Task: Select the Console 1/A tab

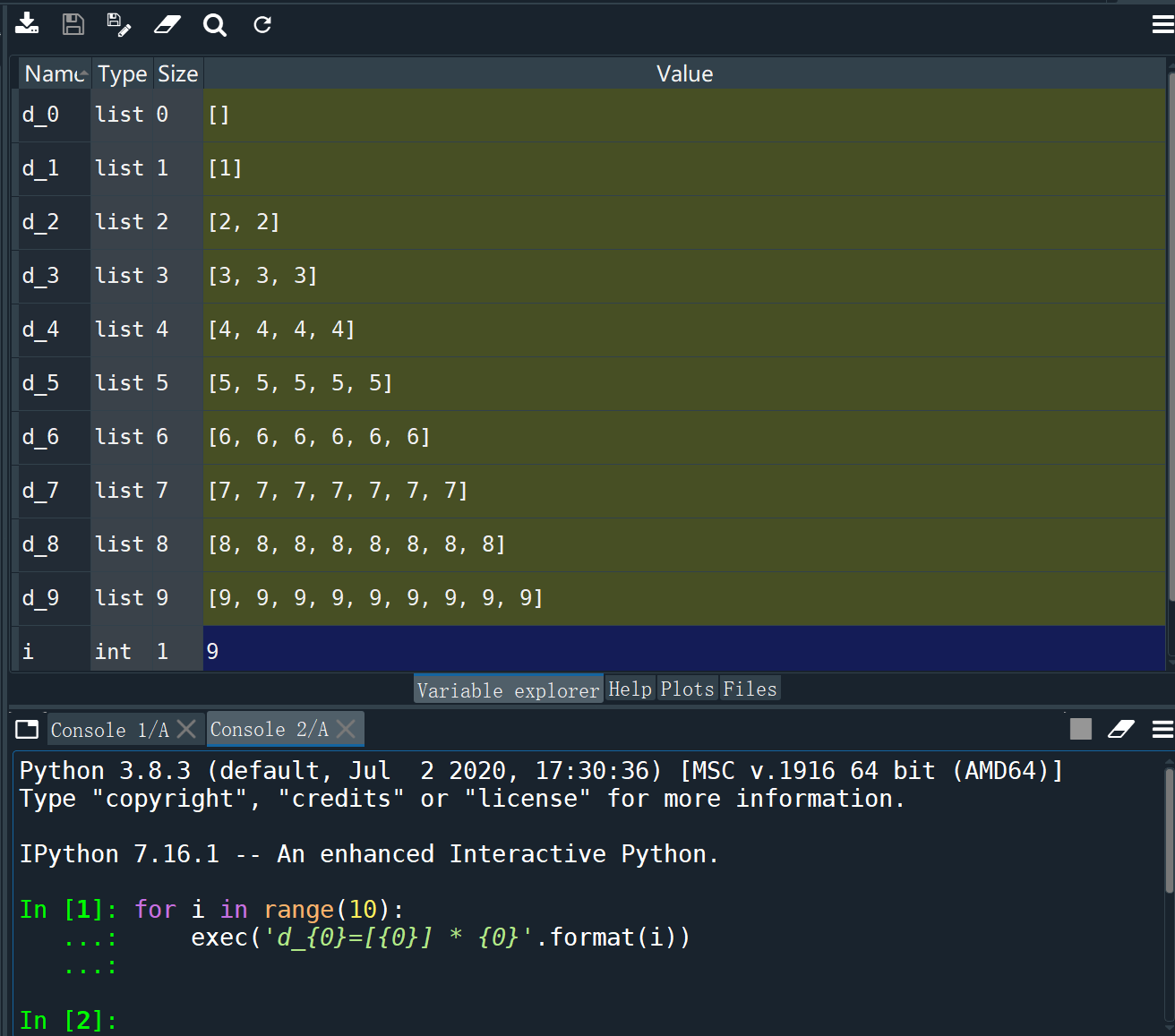Action: coord(109,729)
